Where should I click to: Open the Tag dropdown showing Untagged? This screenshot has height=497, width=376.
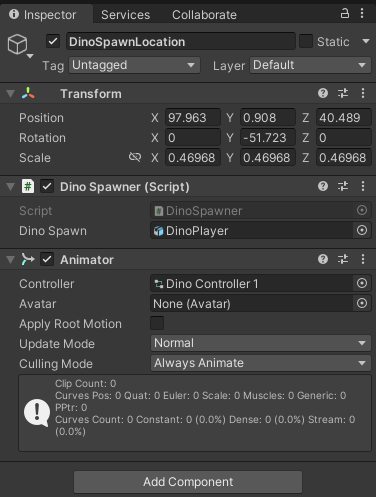(x=134, y=65)
